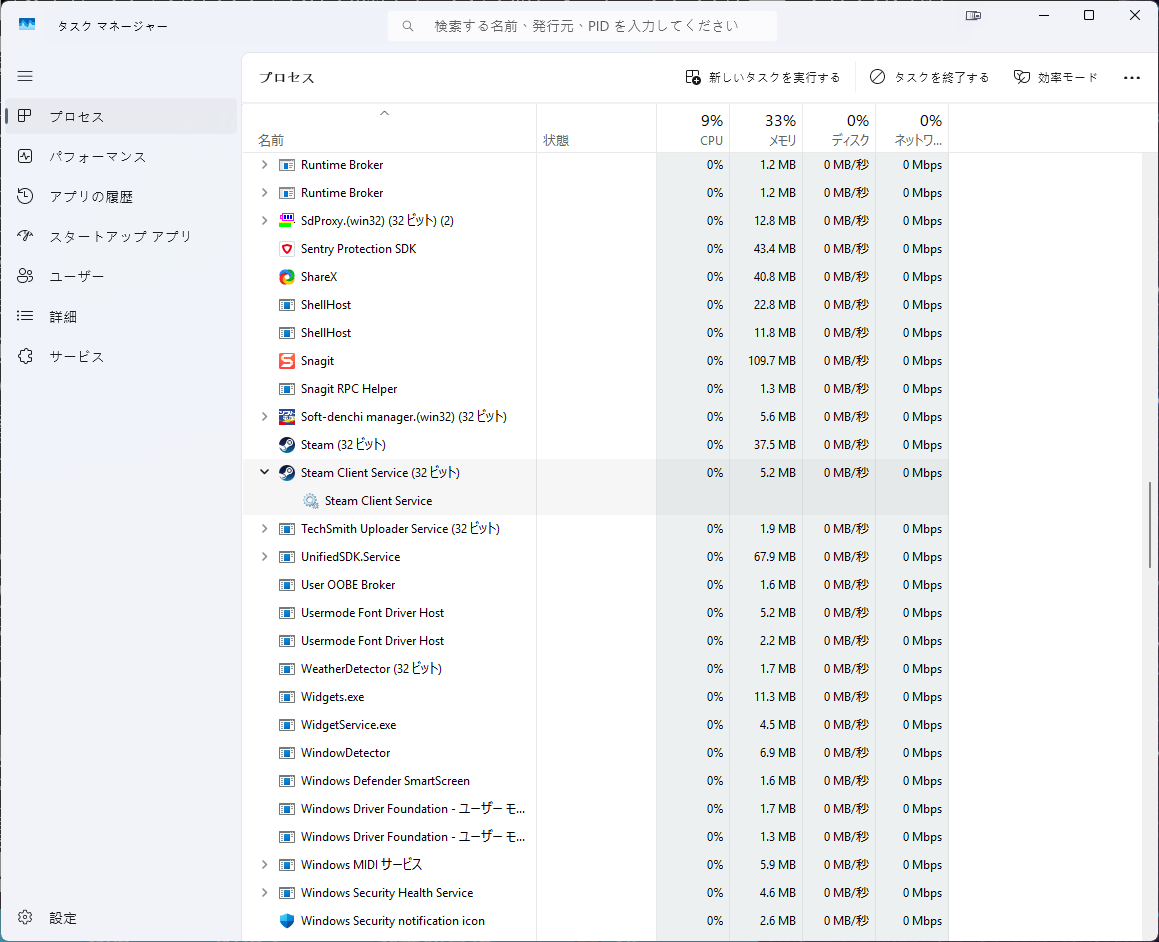Click the Snagit RPC Helper process icon
1159x942 pixels.
(x=287, y=389)
